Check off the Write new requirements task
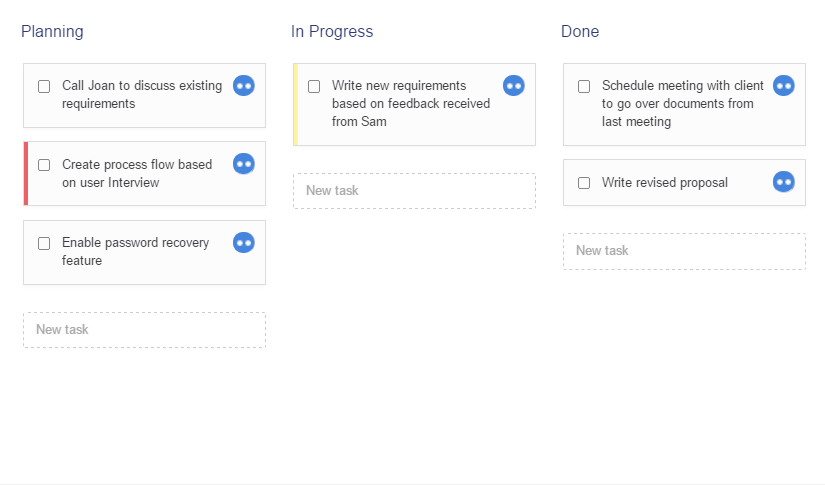825x485 pixels. pyautogui.click(x=314, y=86)
